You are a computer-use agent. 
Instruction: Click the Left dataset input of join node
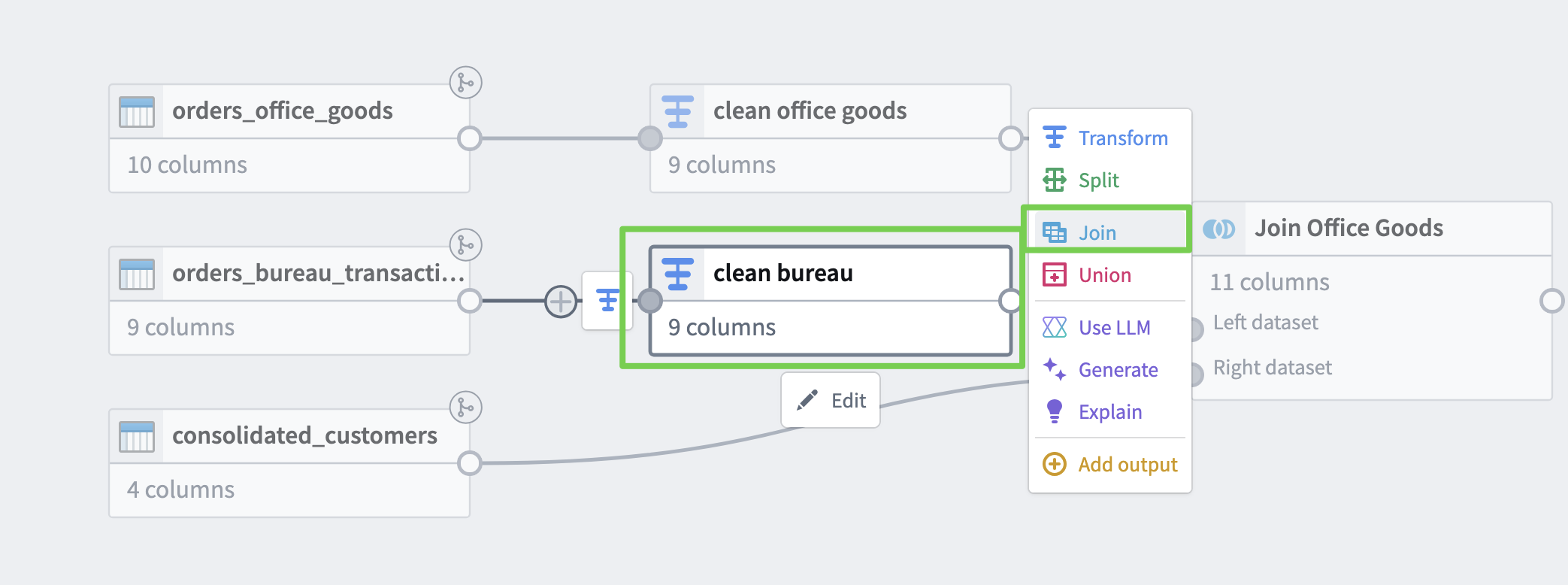coord(1197,328)
